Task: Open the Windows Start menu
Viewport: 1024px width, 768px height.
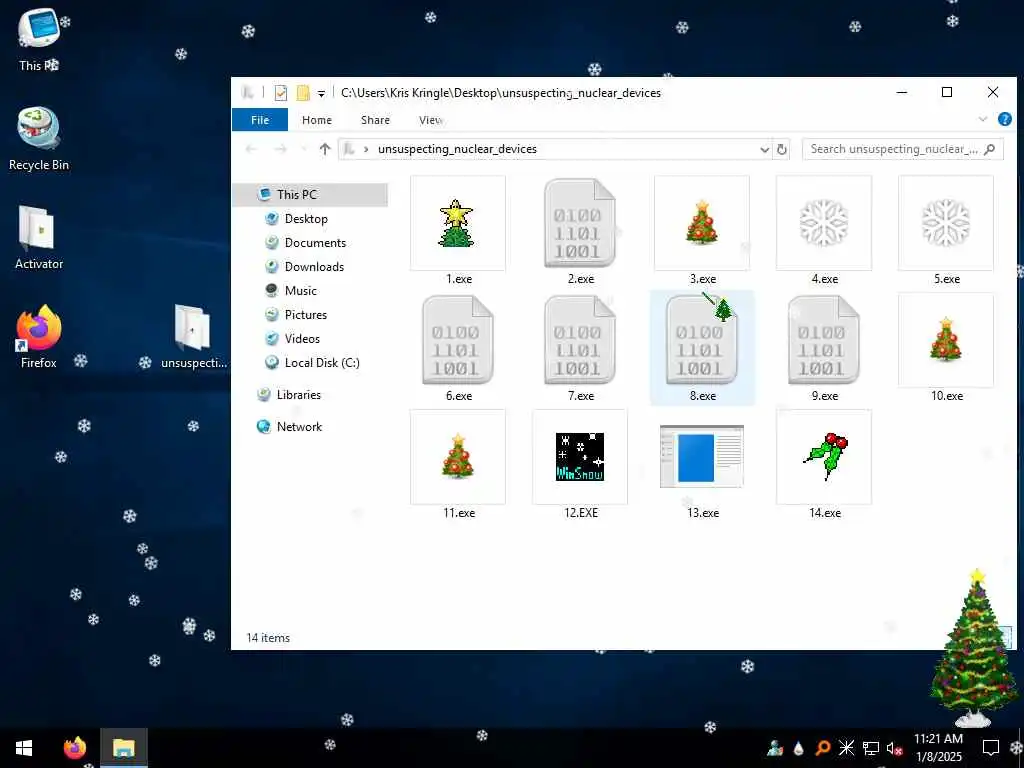Action: [x=24, y=748]
